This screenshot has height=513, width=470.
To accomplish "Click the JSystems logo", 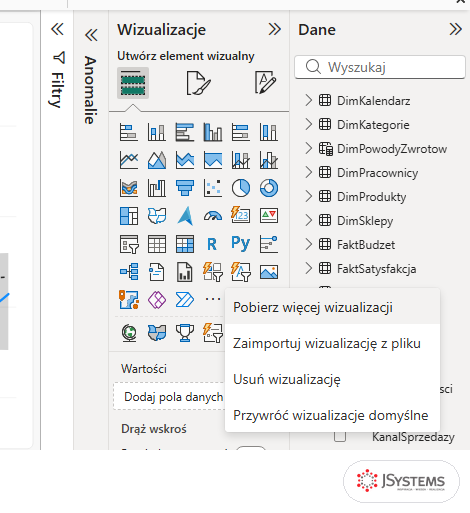I will 401,481.
